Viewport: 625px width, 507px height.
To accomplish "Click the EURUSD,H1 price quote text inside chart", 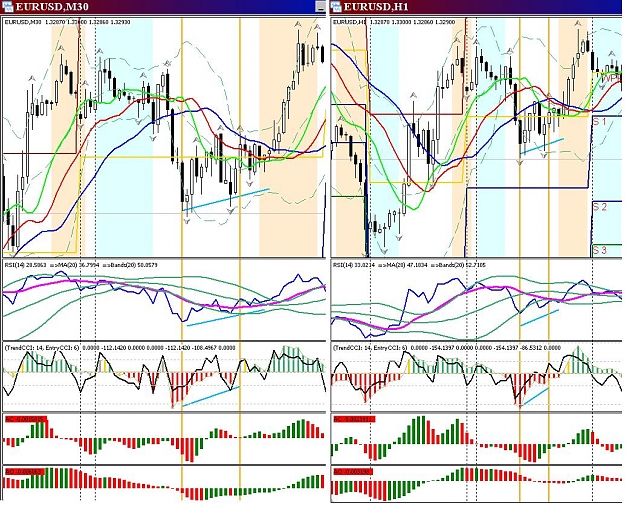I will [394, 21].
